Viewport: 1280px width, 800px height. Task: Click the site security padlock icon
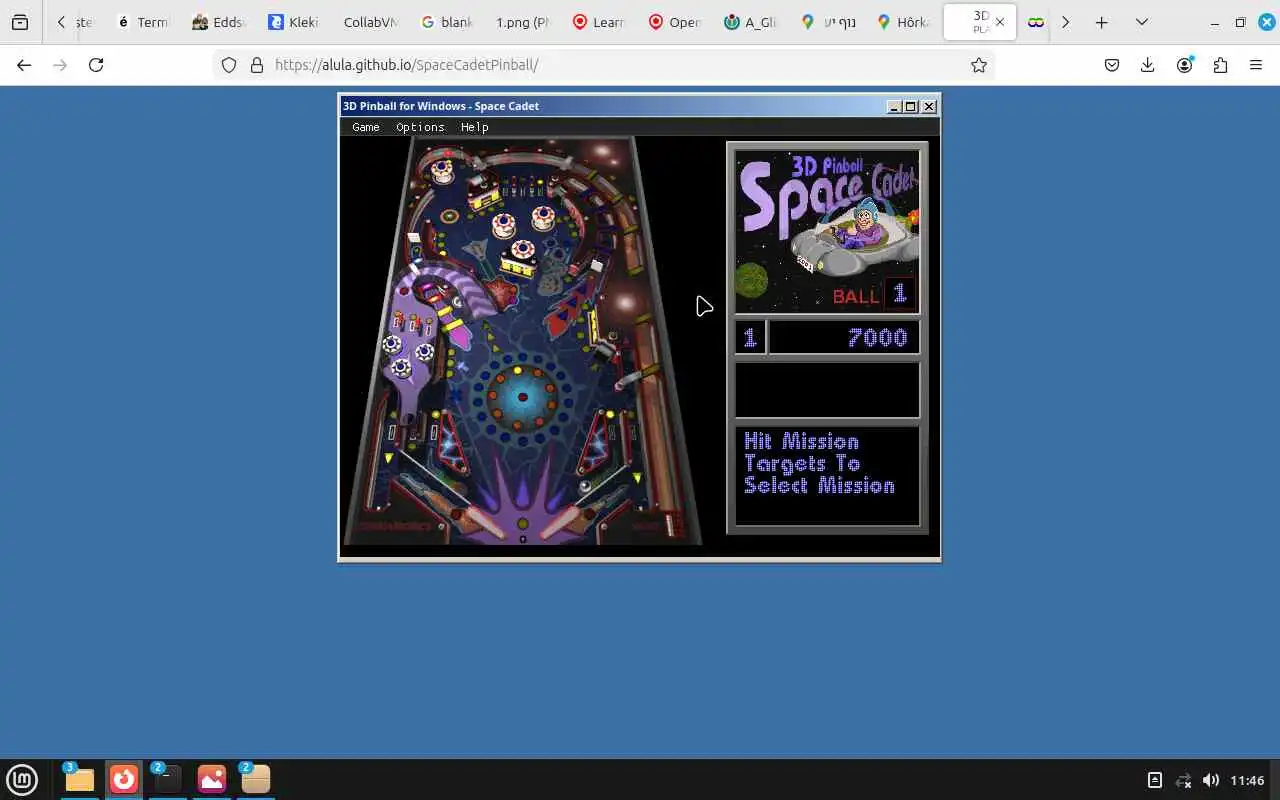[257, 65]
